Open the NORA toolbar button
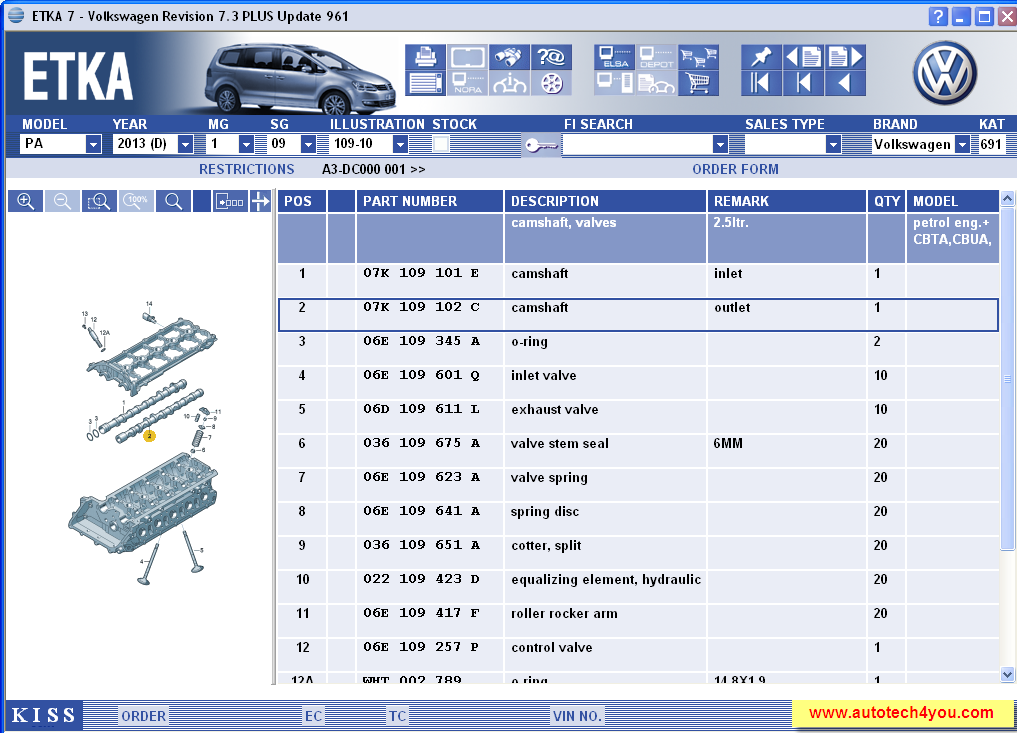Viewport: 1017px width, 733px height. click(467, 84)
